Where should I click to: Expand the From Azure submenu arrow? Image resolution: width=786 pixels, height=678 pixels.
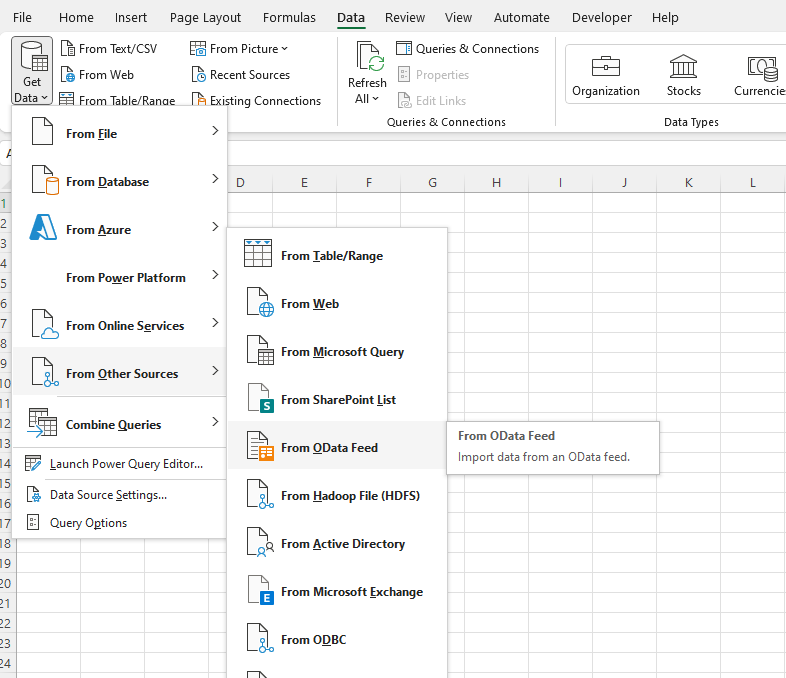[x=215, y=227]
